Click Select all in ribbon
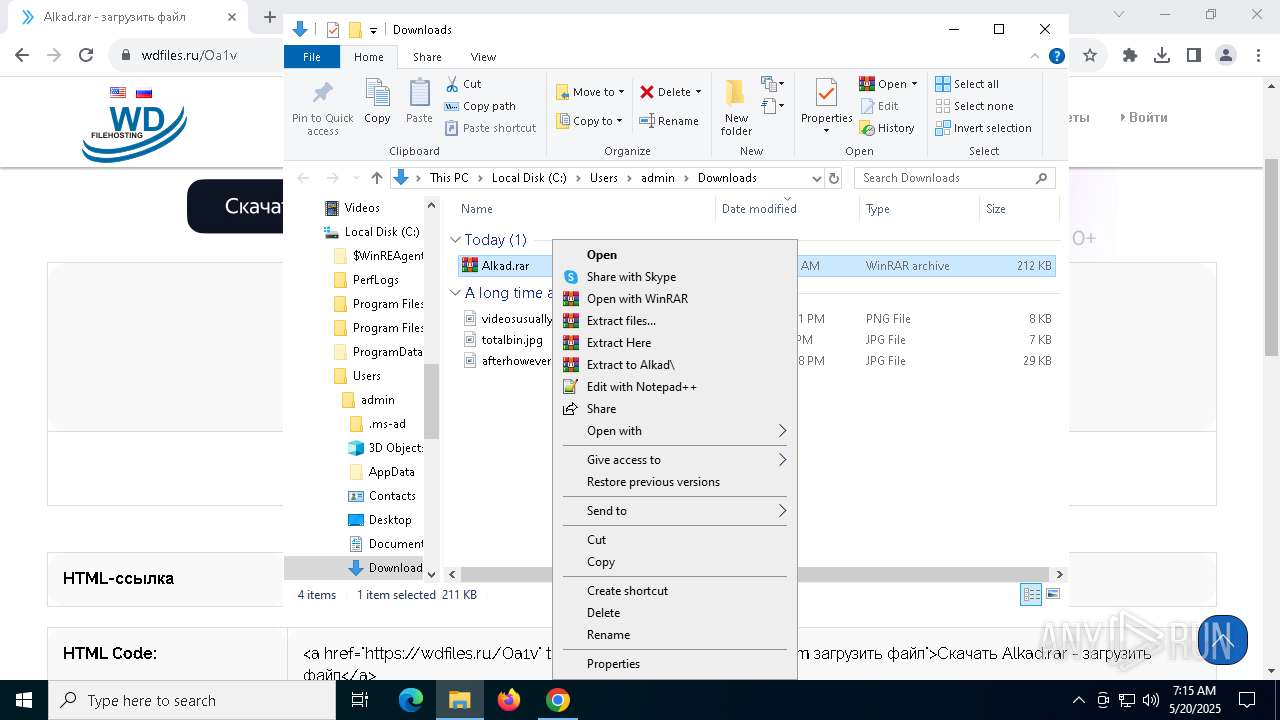The image size is (1280, 720). click(x=967, y=84)
